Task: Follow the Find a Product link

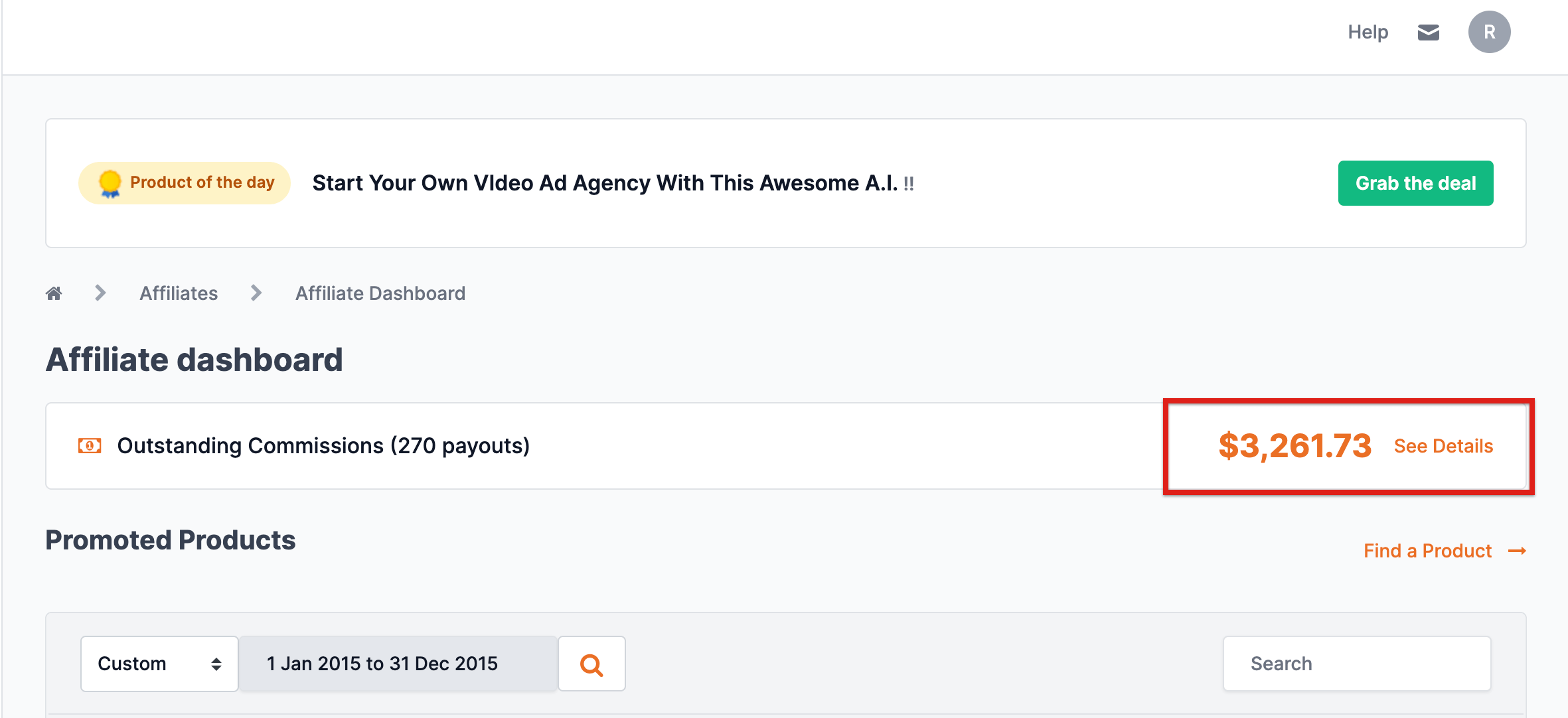Action: pyautogui.click(x=1427, y=551)
